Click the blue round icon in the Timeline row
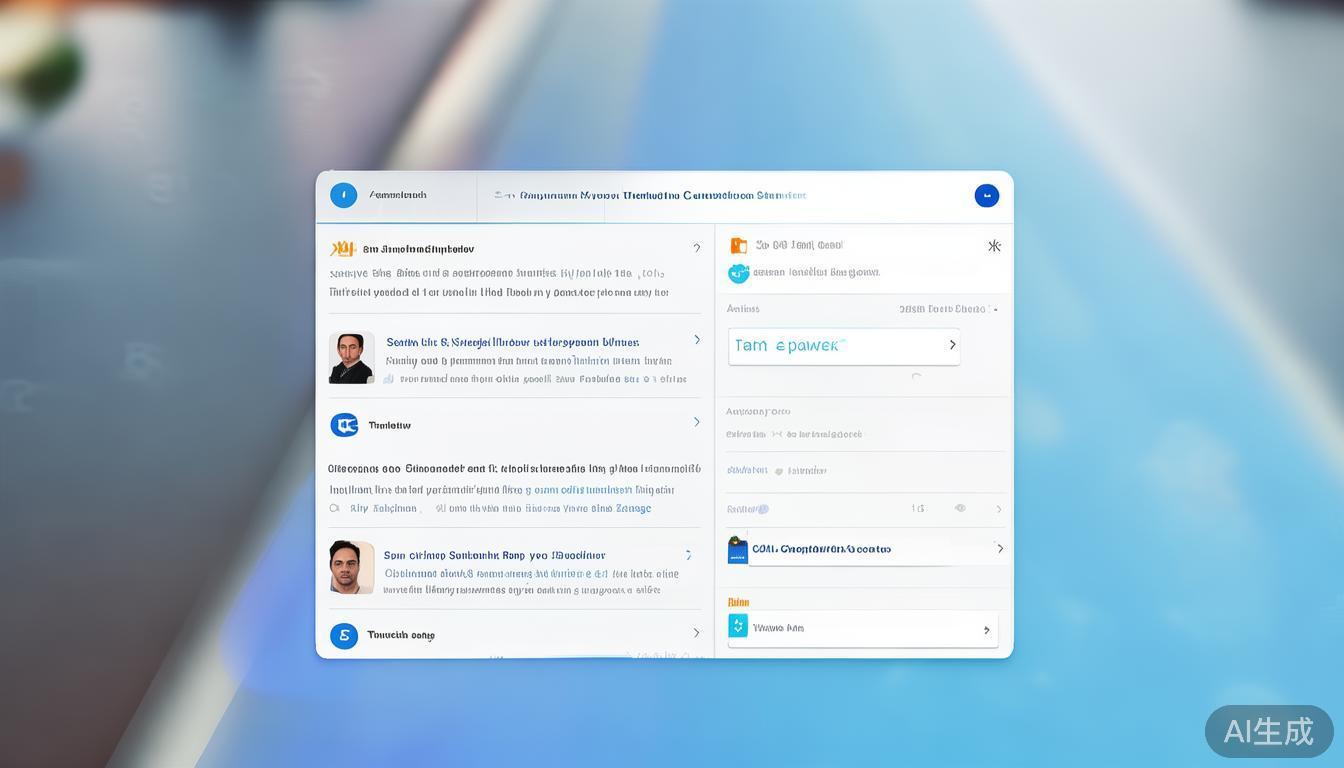This screenshot has height=768, width=1344. [344, 425]
